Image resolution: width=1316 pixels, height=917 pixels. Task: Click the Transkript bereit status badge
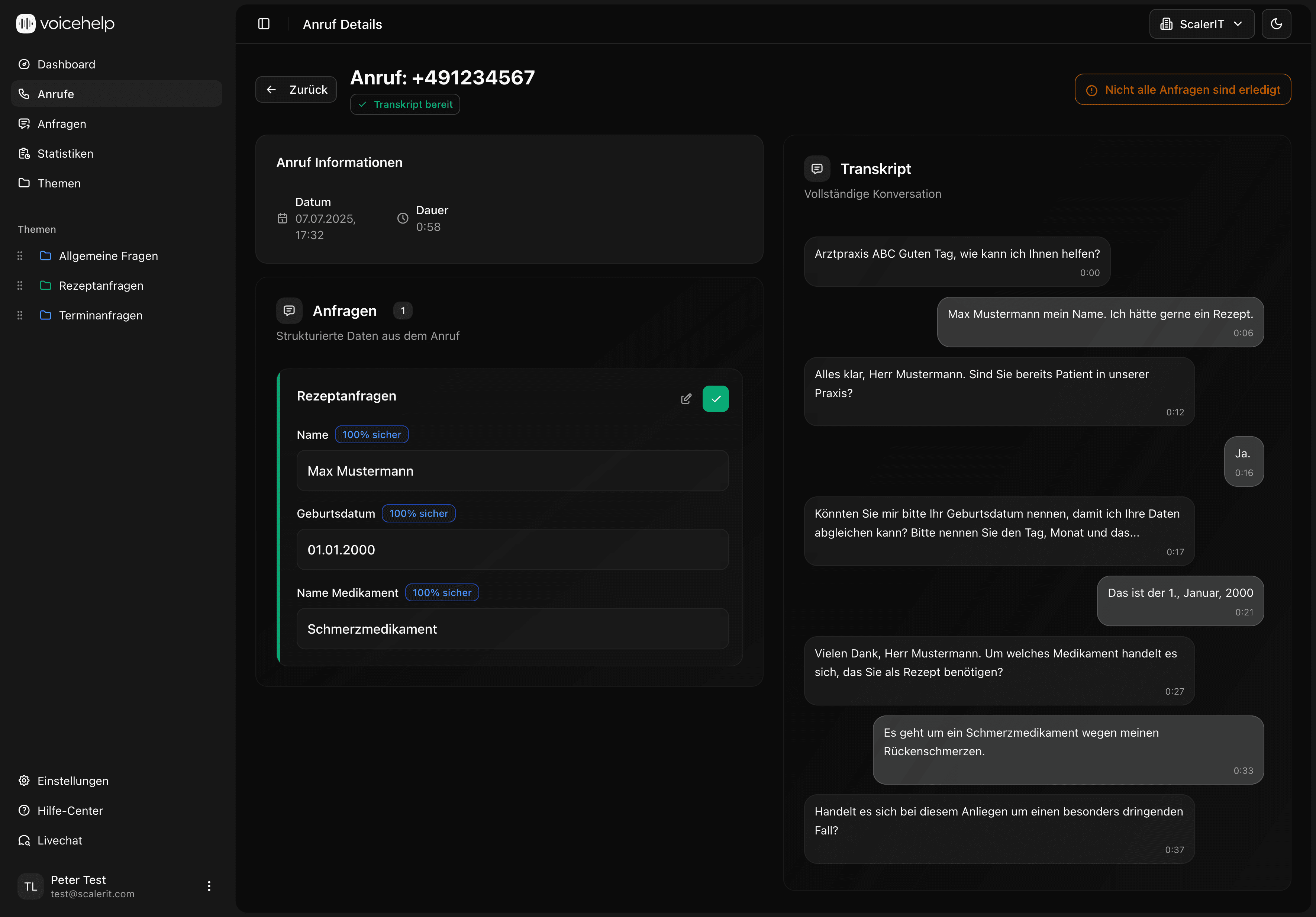(405, 104)
